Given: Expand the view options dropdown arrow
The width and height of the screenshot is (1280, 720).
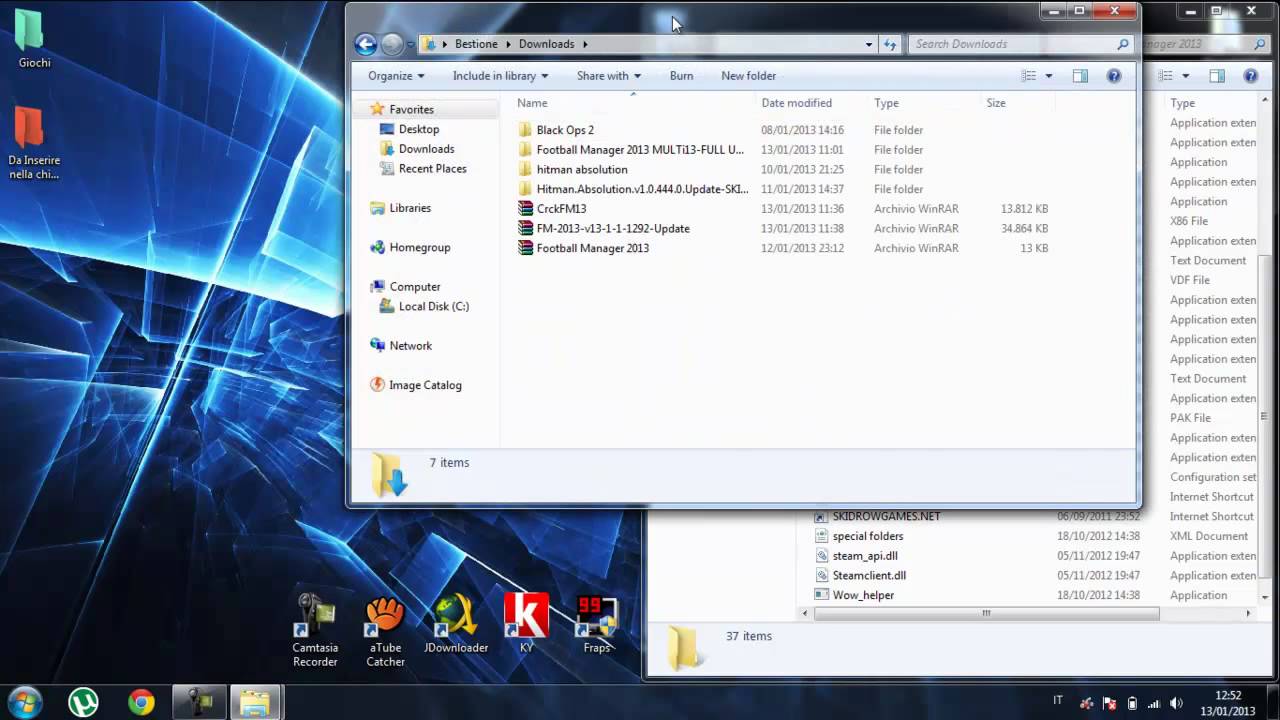Looking at the screenshot, I should (1049, 76).
